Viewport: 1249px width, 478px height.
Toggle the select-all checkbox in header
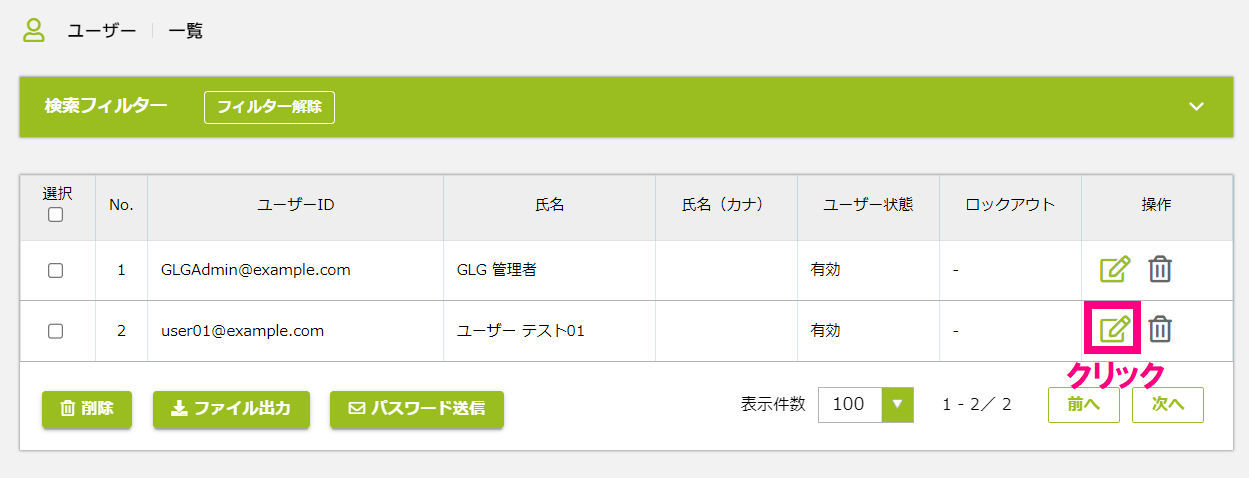(x=56, y=214)
